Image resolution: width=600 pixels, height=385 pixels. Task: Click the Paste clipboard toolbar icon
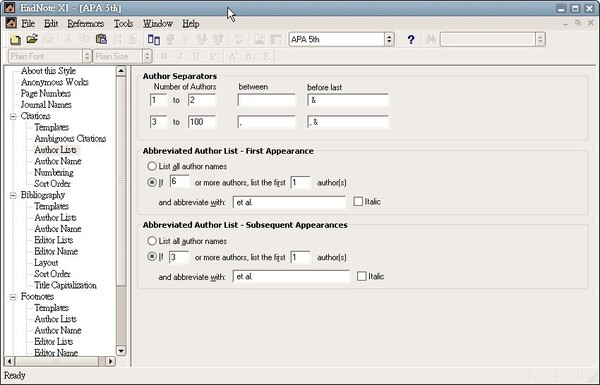click(101, 39)
